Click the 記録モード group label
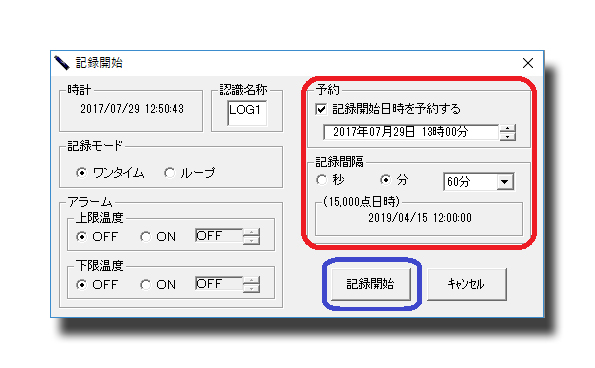Image resolution: width=595 pixels, height=368 pixels. point(95,146)
